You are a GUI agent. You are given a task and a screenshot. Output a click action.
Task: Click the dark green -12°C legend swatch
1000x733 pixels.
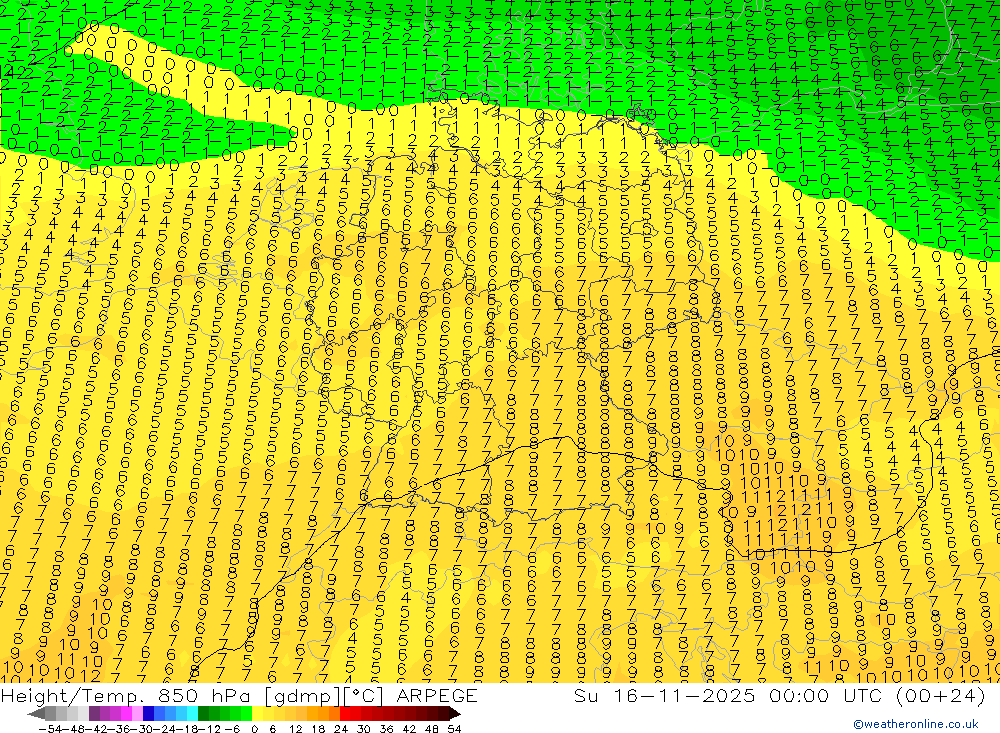(203, 713)
